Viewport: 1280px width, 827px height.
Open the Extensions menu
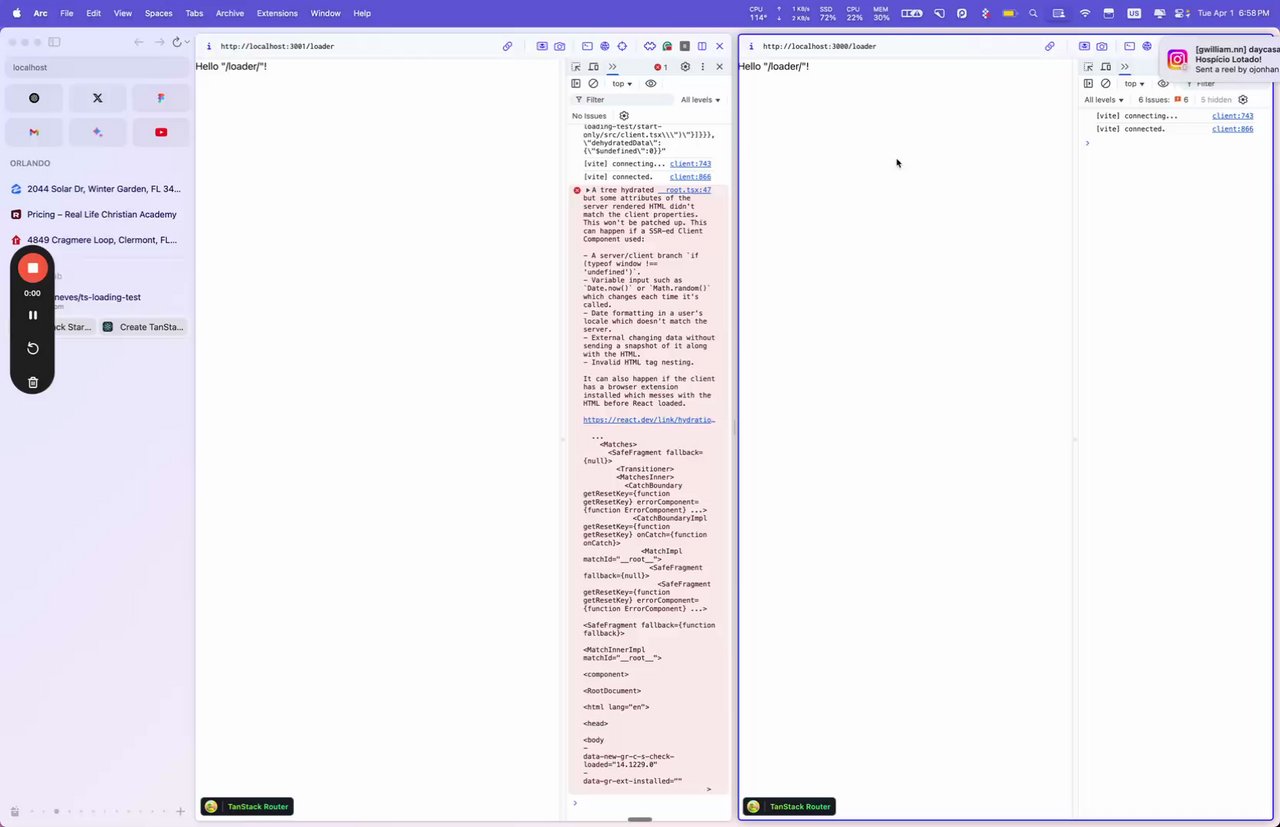click(277, 13)
